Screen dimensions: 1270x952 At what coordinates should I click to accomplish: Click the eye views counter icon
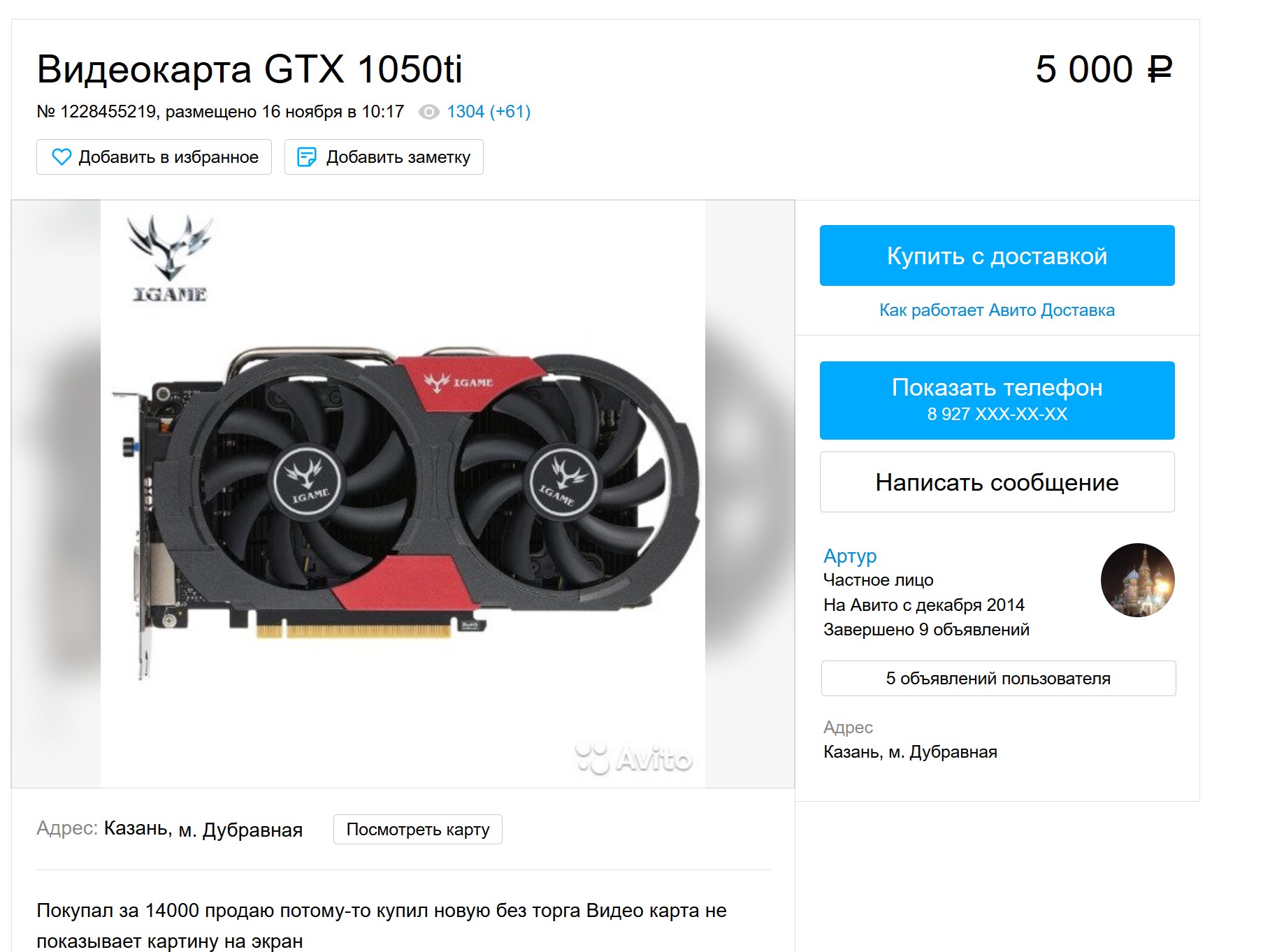[428, 112]
